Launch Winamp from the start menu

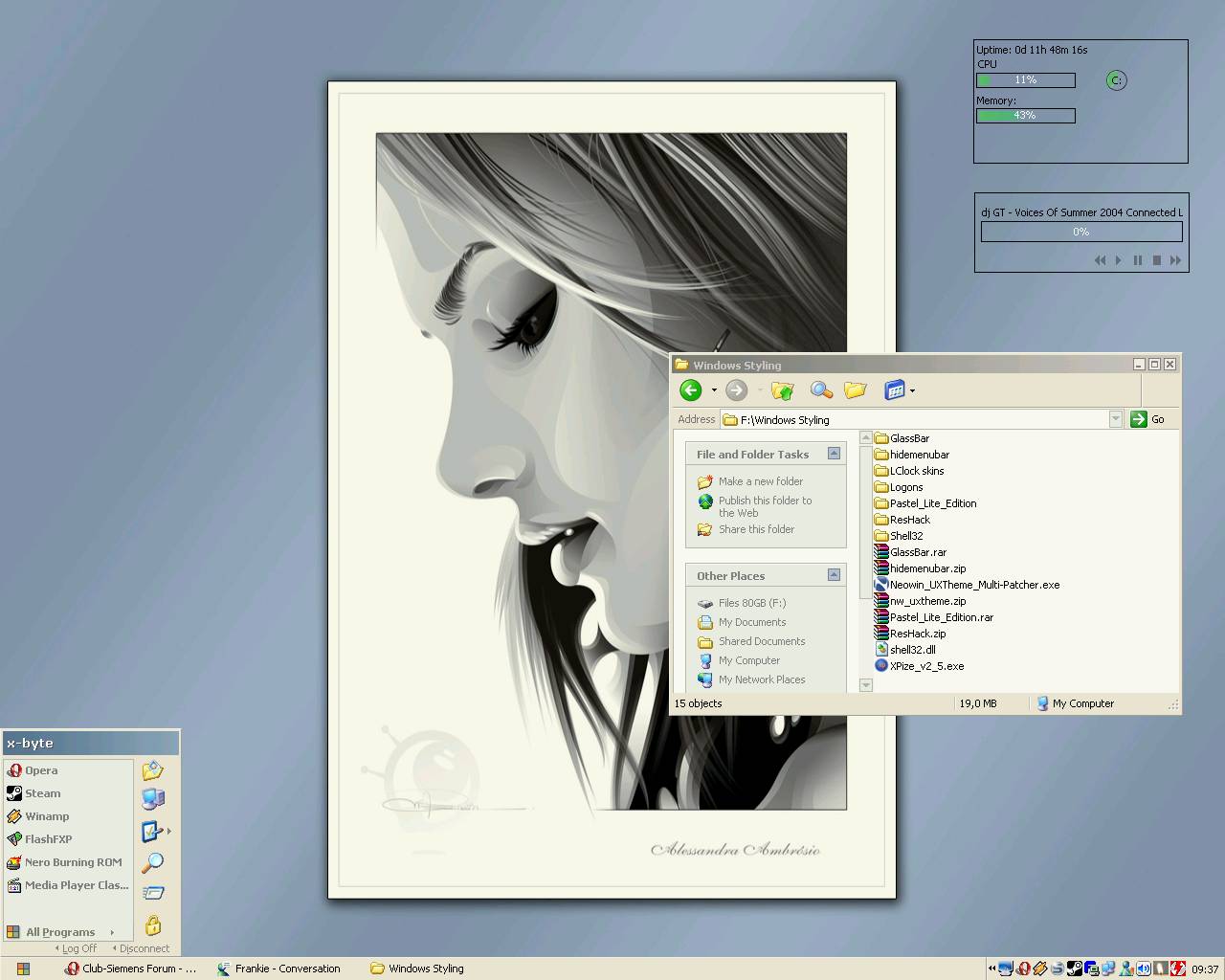[38, 816]
